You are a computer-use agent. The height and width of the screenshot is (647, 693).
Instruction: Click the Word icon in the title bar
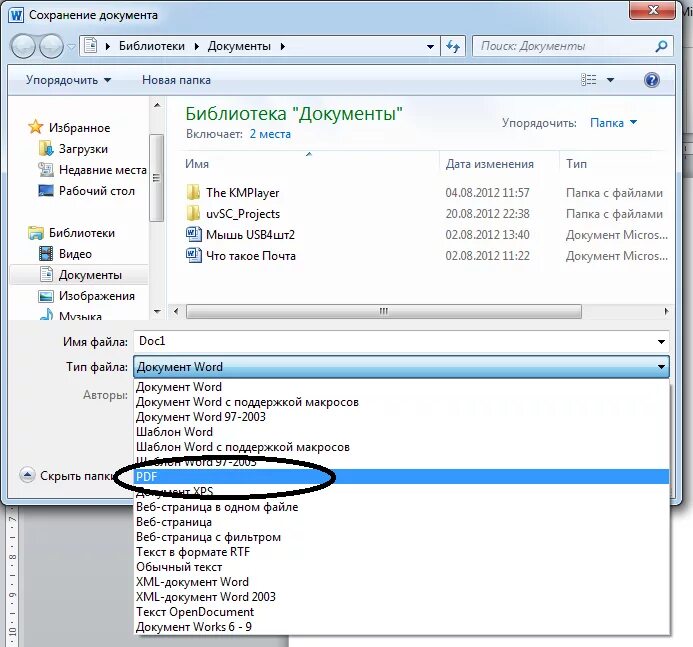(16, 15)
